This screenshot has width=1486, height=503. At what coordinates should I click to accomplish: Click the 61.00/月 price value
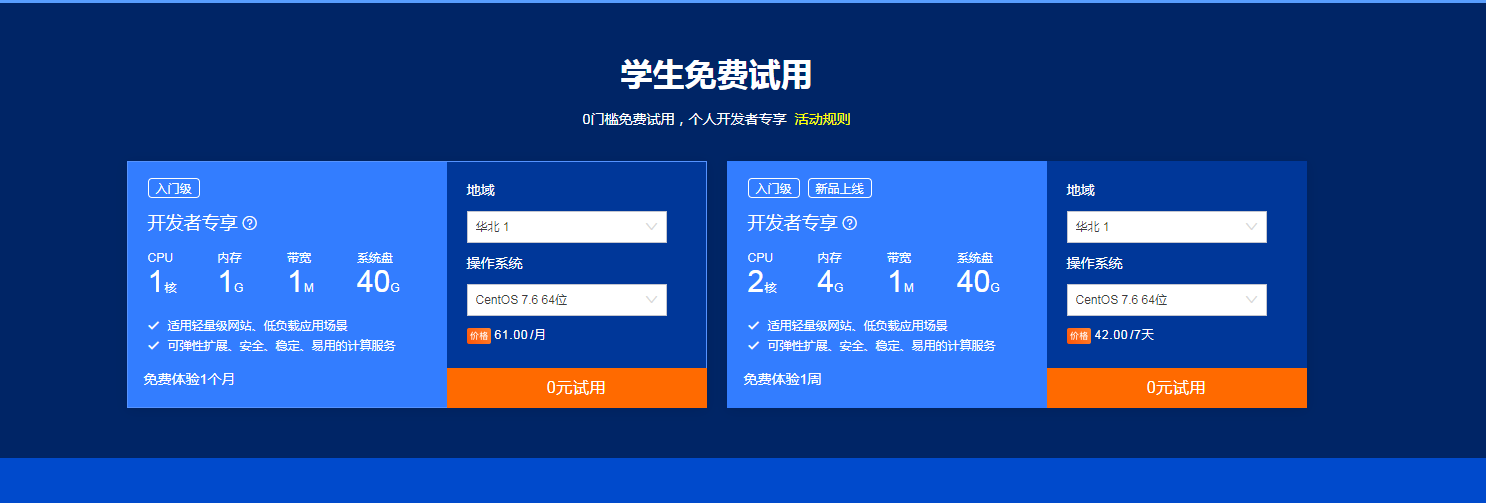tap(520, 335)
